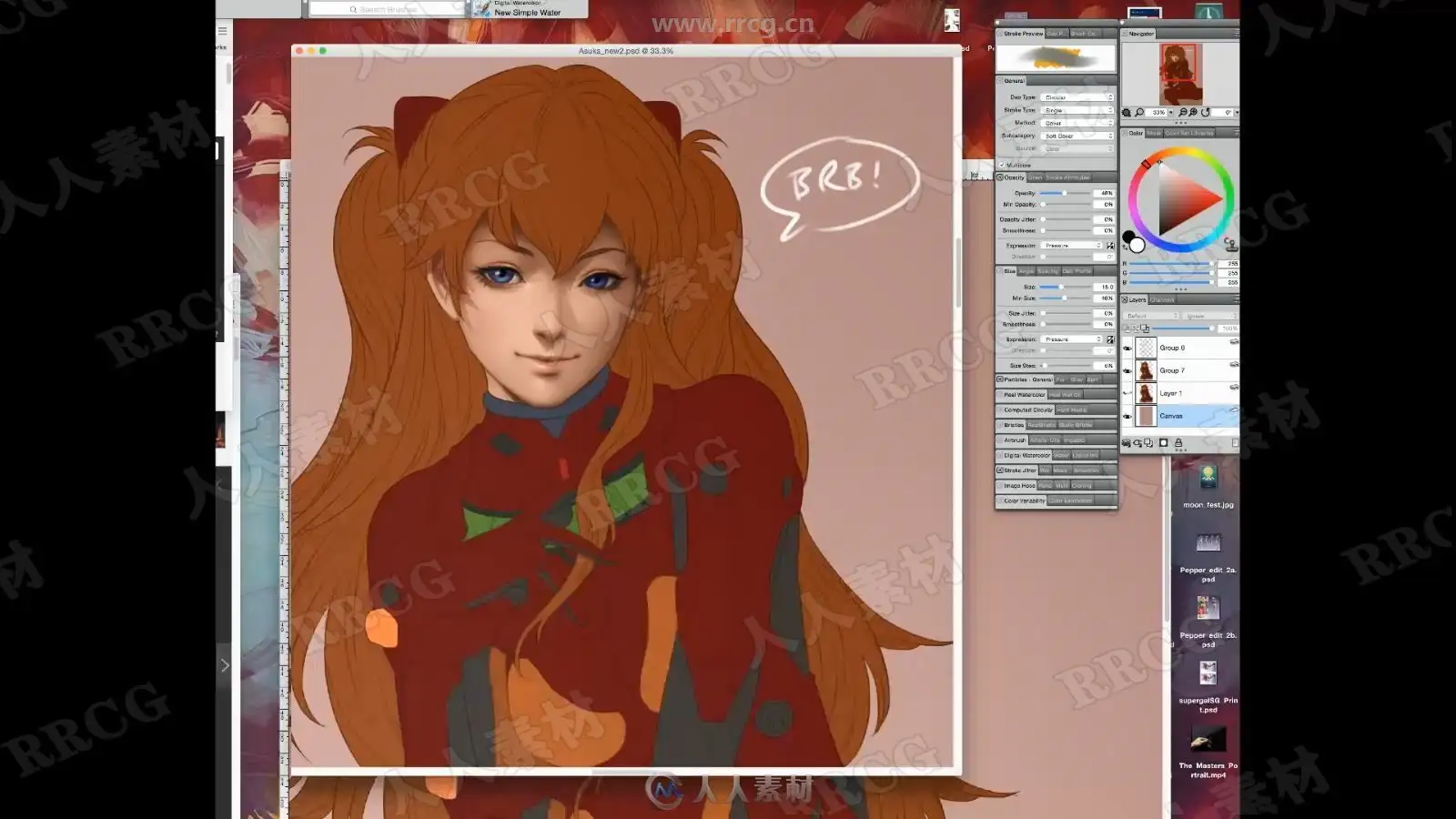Viewport: 1456px width, 819px height.
Task: Open the Subcategory dropdown
Action: 1077,136
